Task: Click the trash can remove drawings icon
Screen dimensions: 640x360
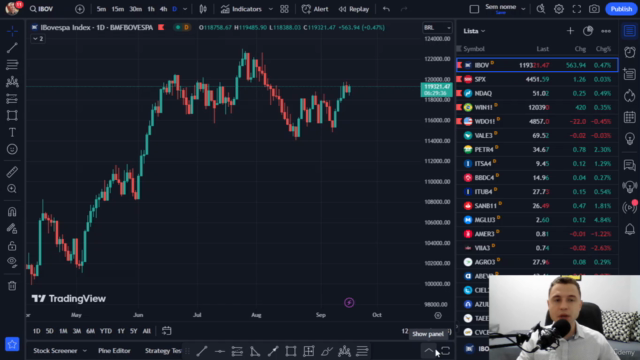Action: point(12,286)
